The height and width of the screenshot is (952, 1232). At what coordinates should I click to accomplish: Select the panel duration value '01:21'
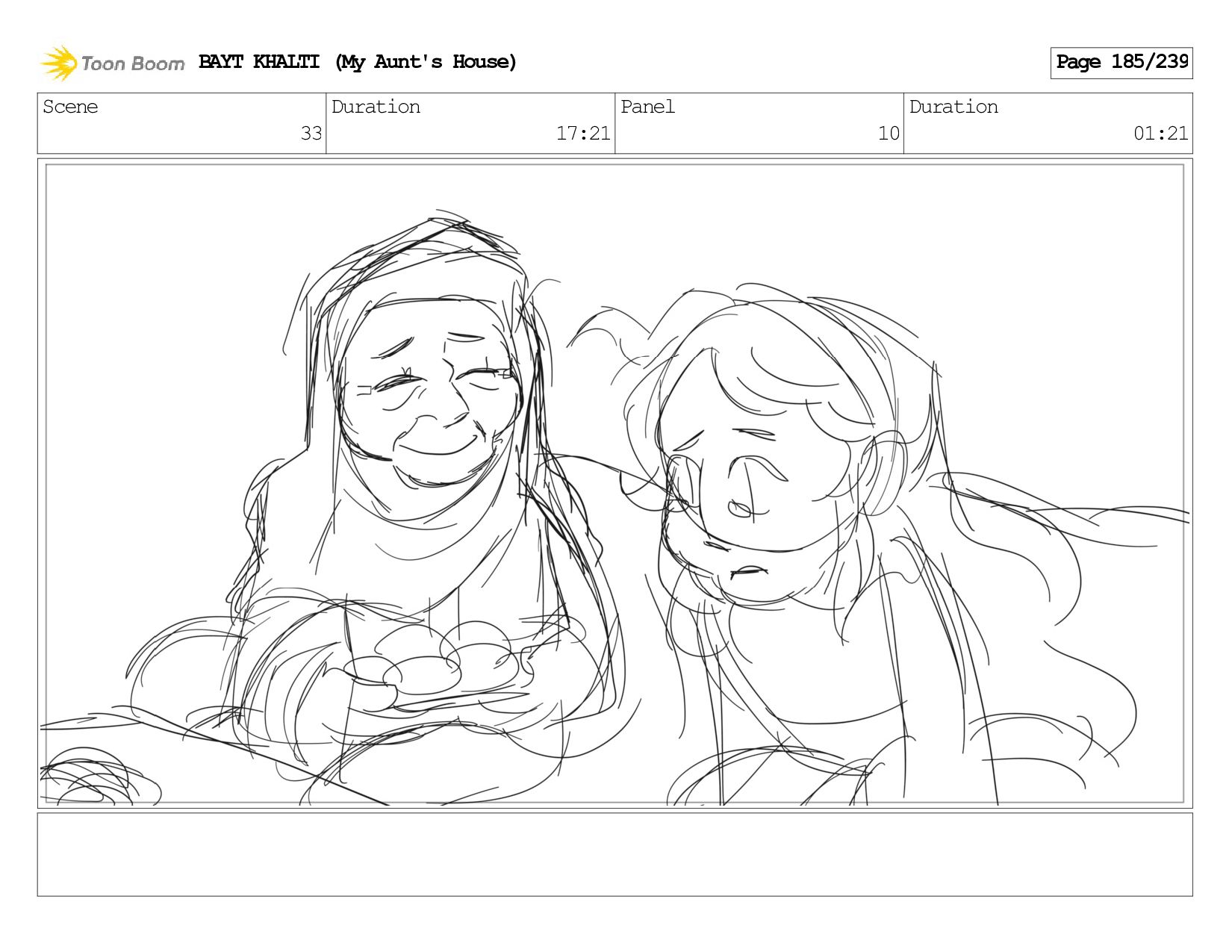click(x=1160, y=134)
